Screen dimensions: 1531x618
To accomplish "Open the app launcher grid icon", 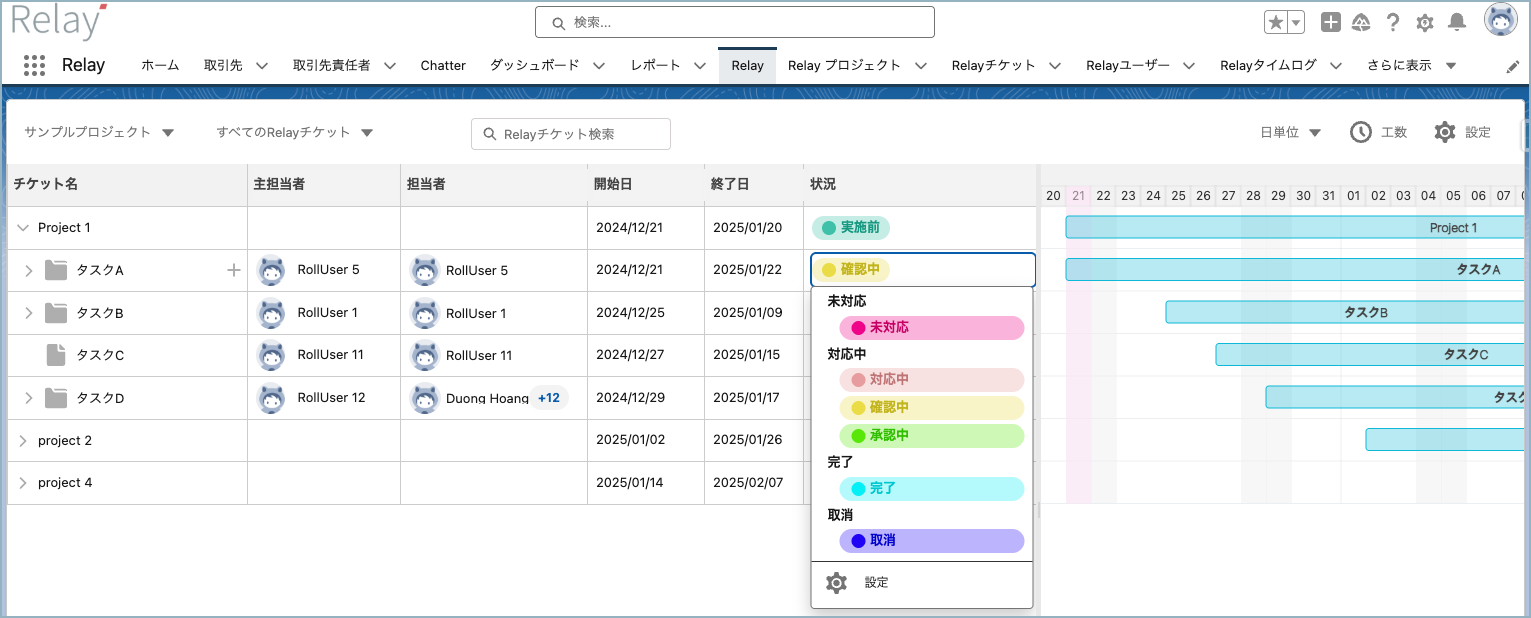I will click(x=34, y=65).
